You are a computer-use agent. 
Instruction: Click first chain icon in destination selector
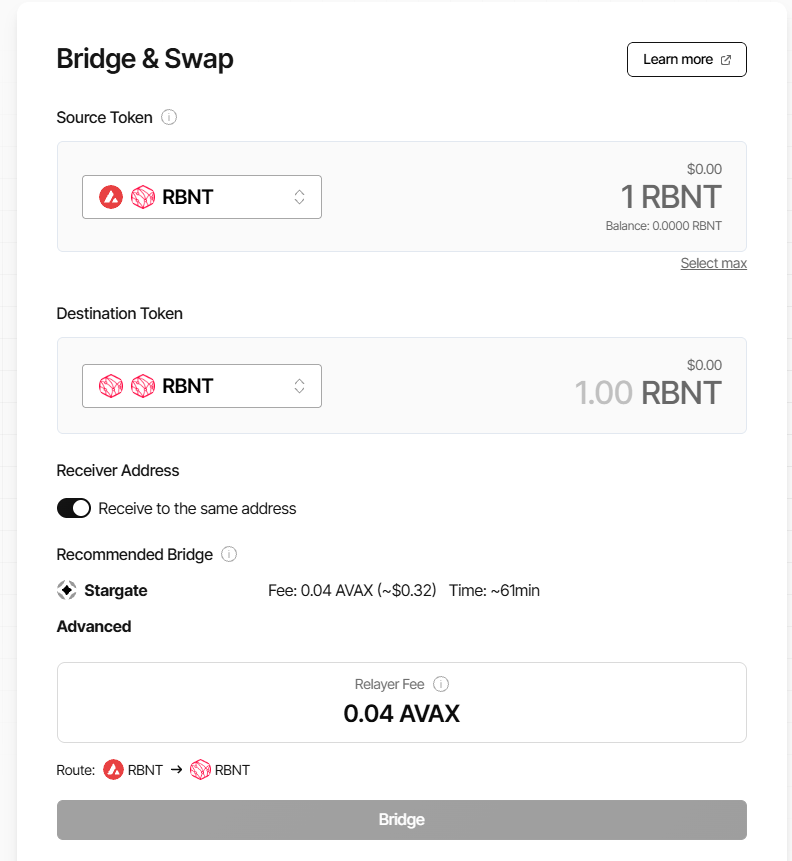[x=111, y=386]
